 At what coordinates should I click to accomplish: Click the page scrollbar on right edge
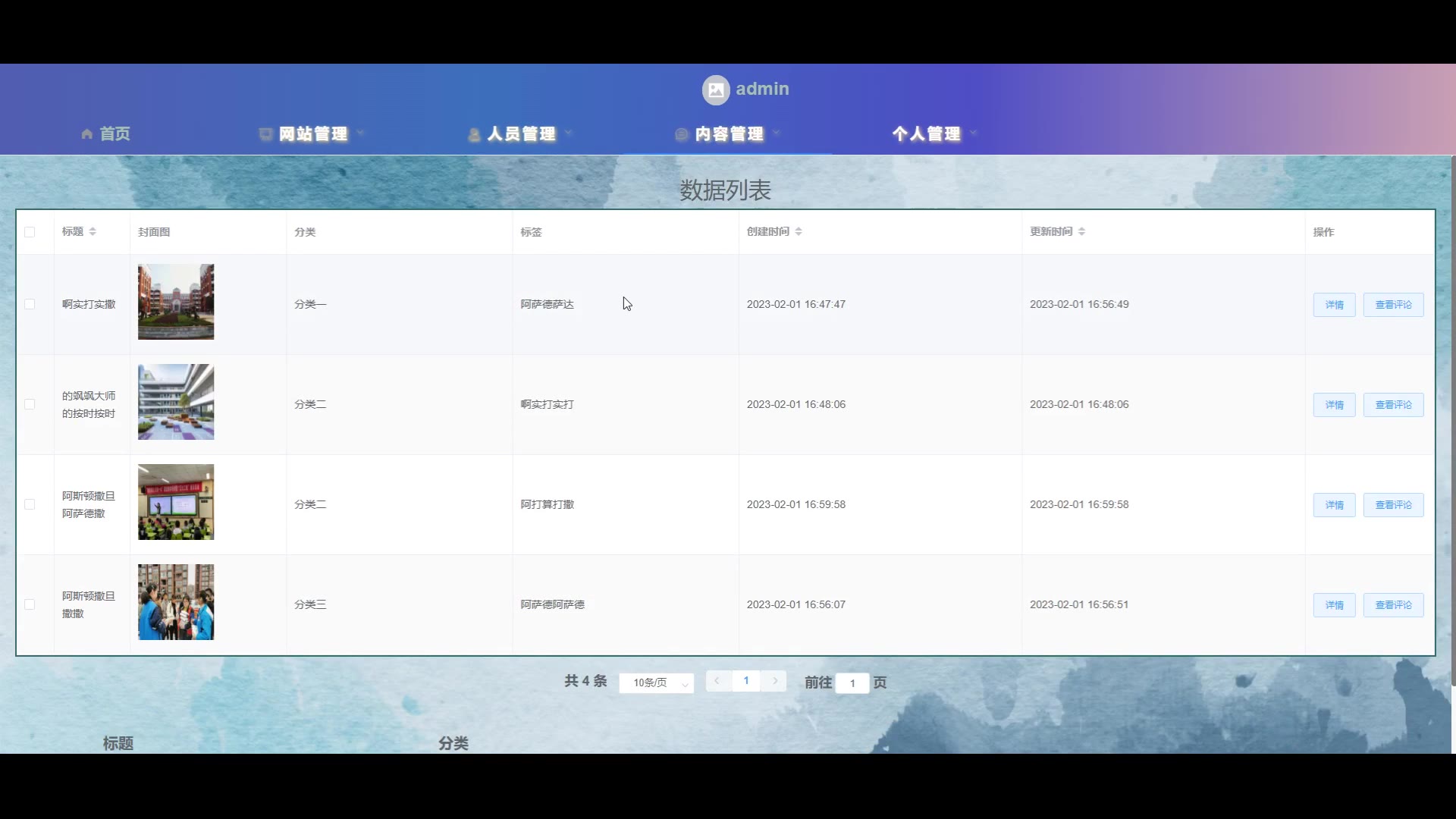click(x=1452, y=421)
